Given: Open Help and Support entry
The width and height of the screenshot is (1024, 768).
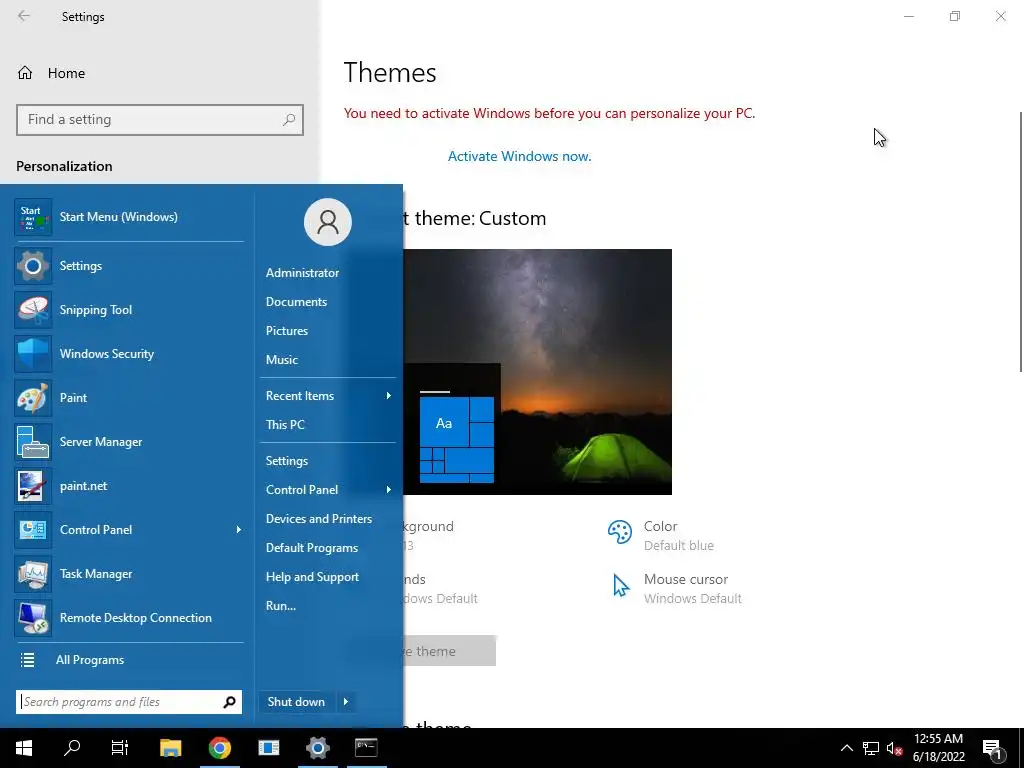Looking at the screenshot, I should [312, 577].
